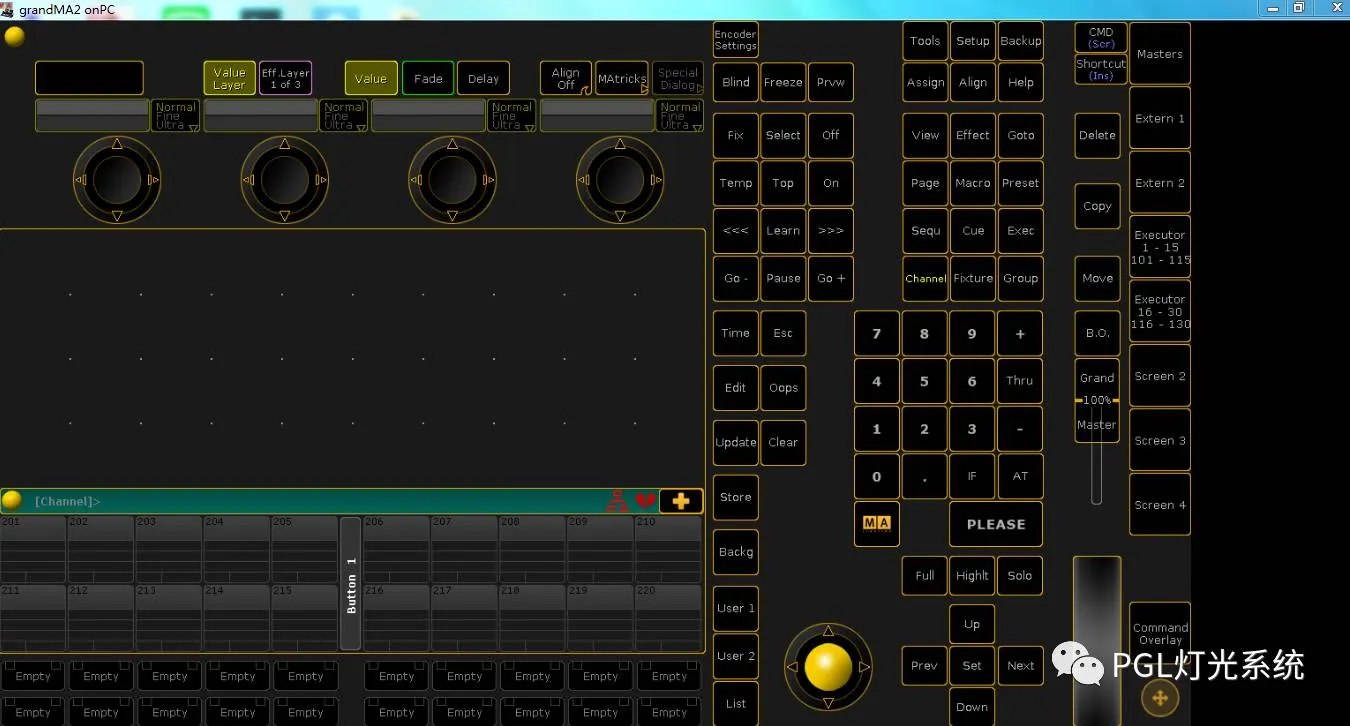The height and width of the screenshot is (726, 1350).
Task: Click the red heart icon on command line
Action: [x=646, y=501]
